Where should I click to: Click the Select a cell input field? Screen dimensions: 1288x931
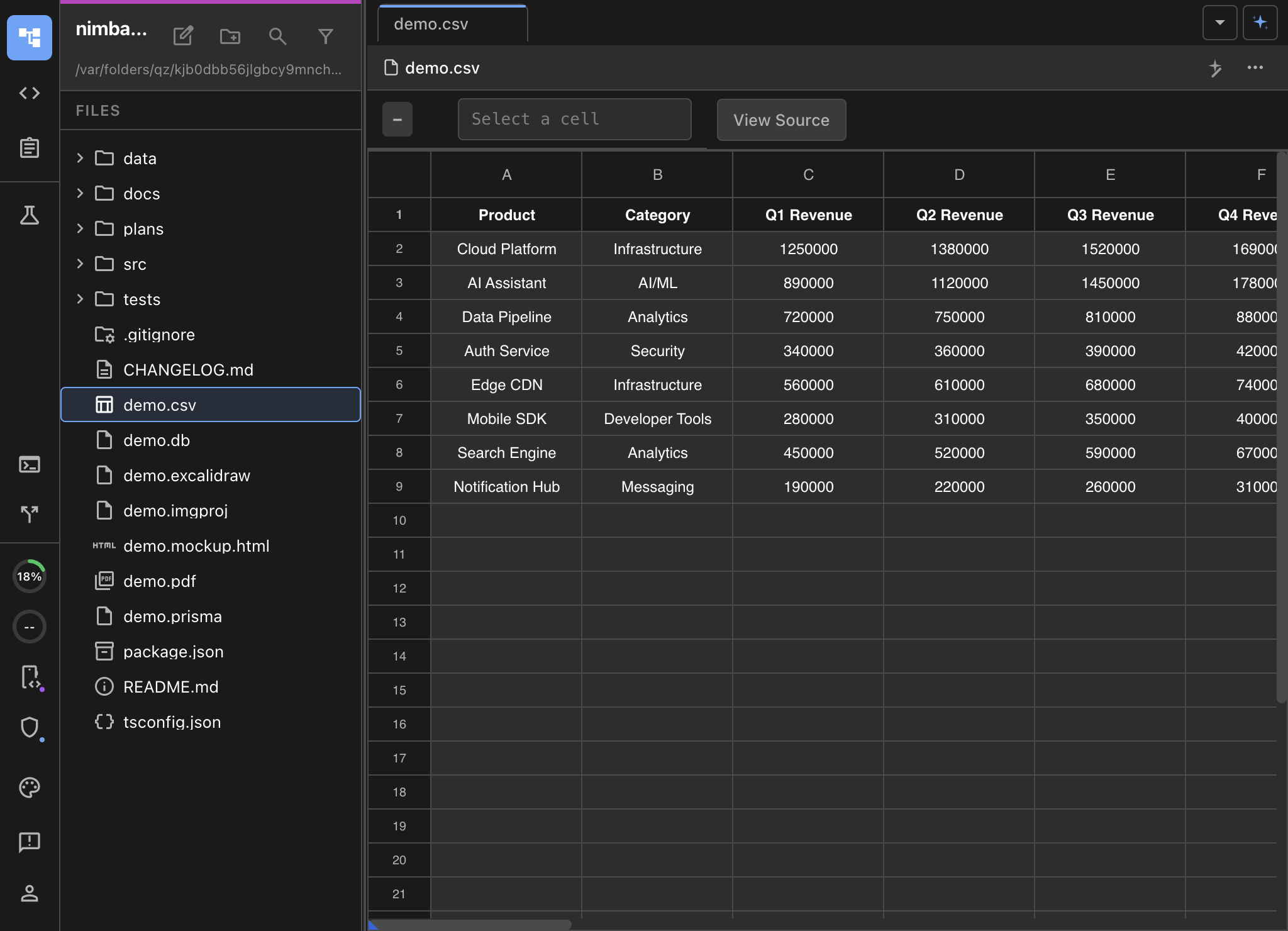click(x=574, y=119)
